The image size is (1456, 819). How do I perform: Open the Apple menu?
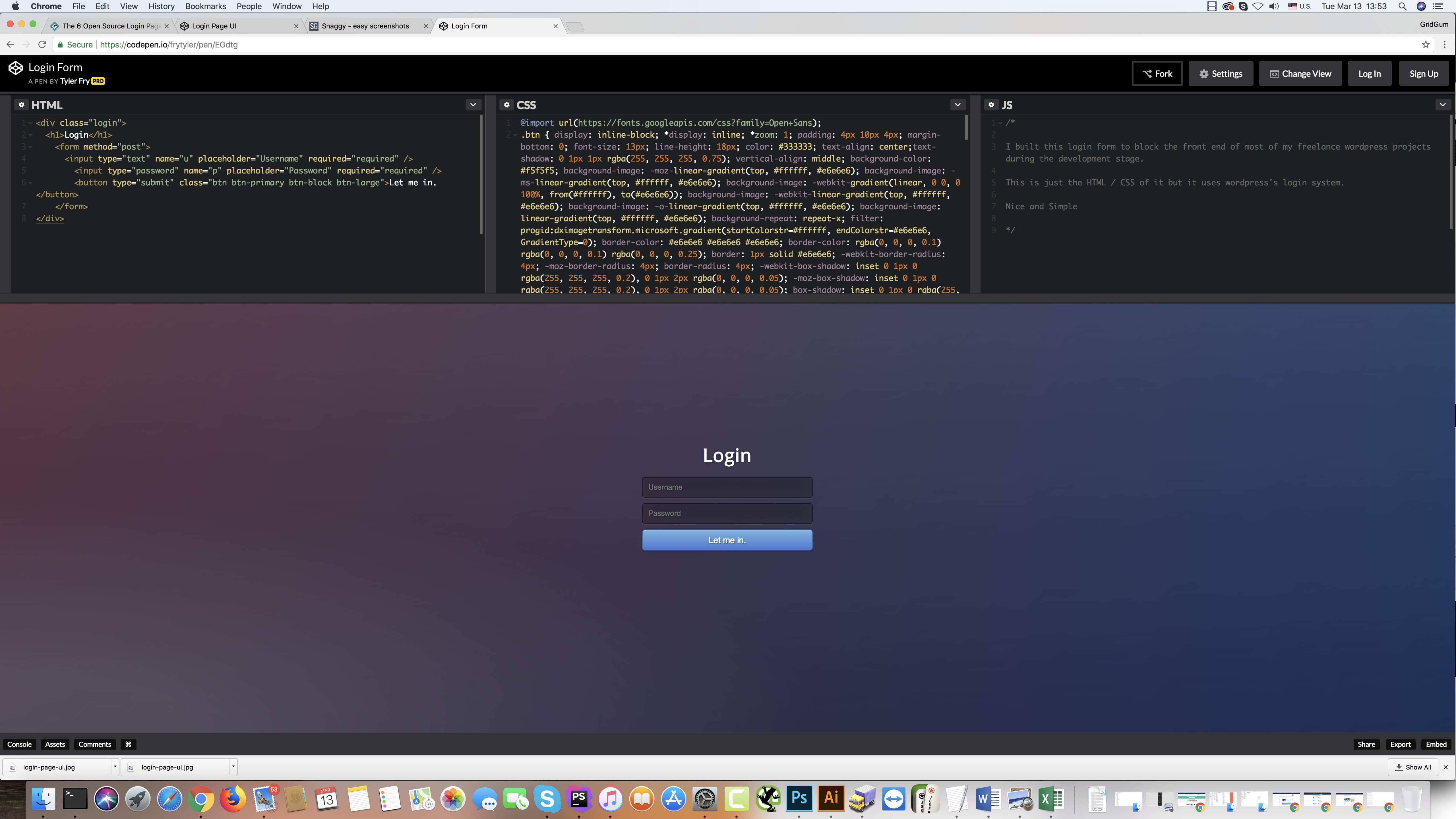tap(15, 6)
